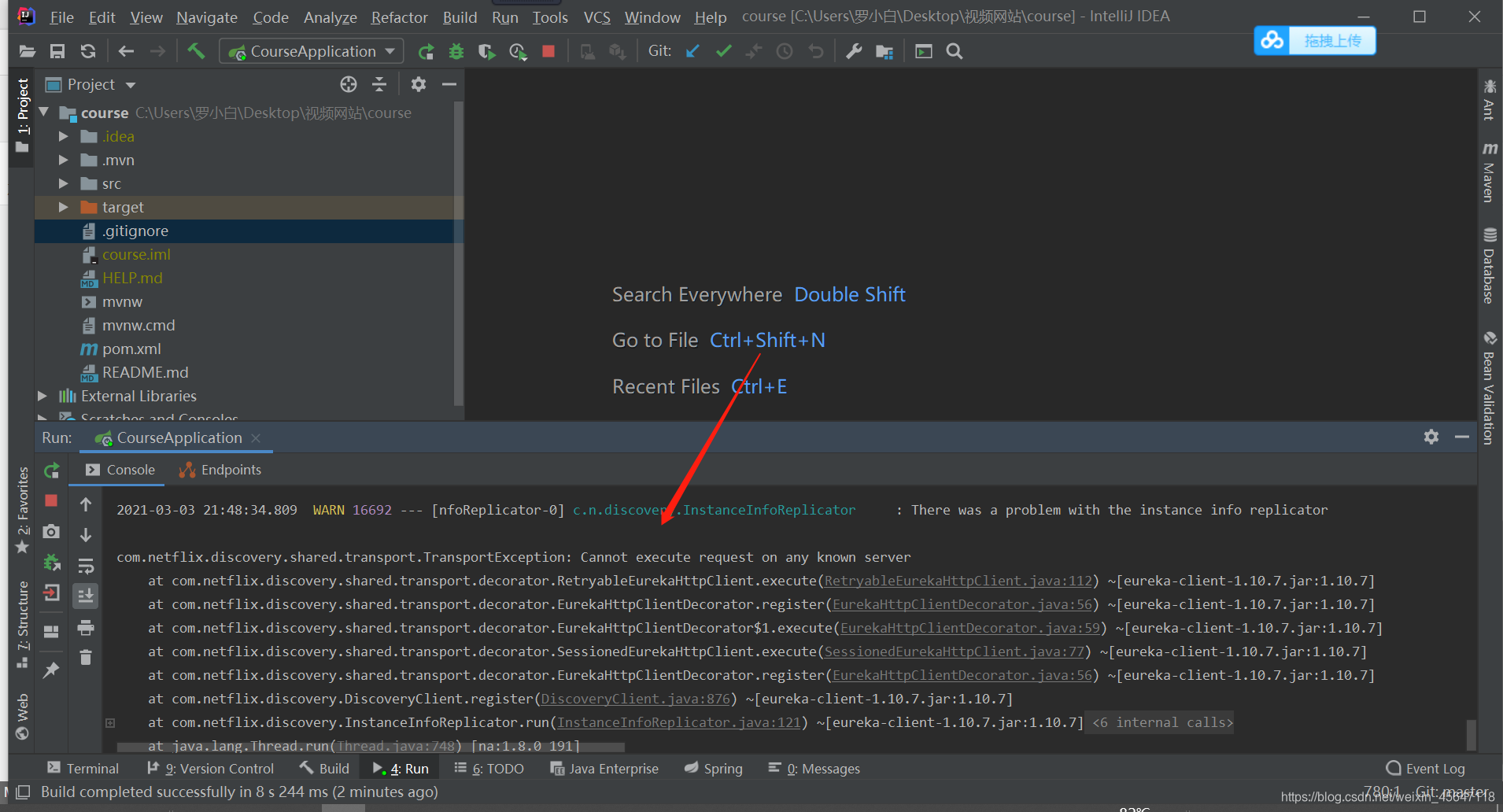Clear console with the trash icon
Viewport: 1503px width, 812px height.
point(86,657)
